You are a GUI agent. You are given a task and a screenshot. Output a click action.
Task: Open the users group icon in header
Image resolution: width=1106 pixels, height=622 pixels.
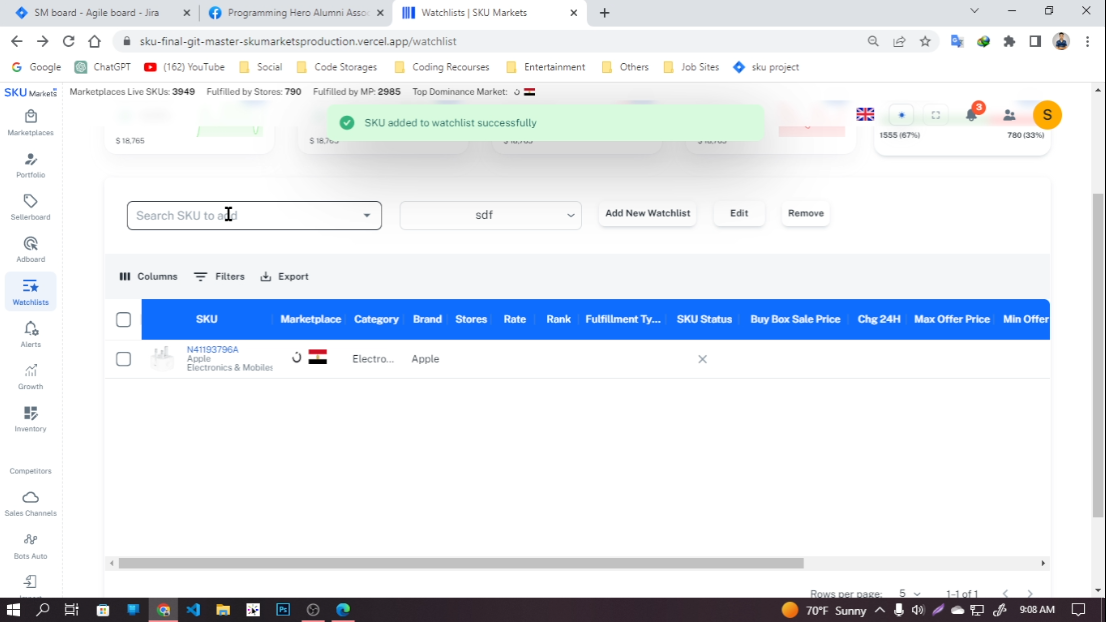coord(1009,115)
